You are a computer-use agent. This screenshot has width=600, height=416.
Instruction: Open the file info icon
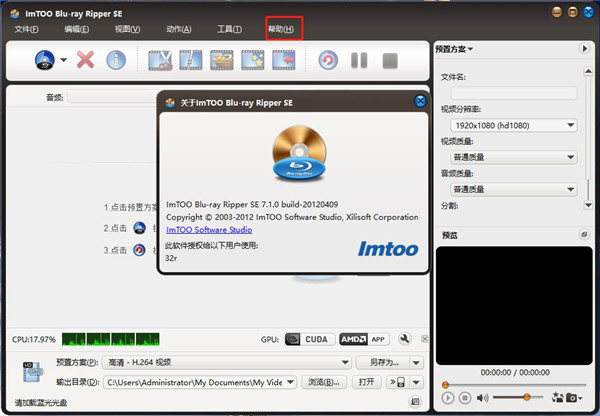tap(116, 60)
